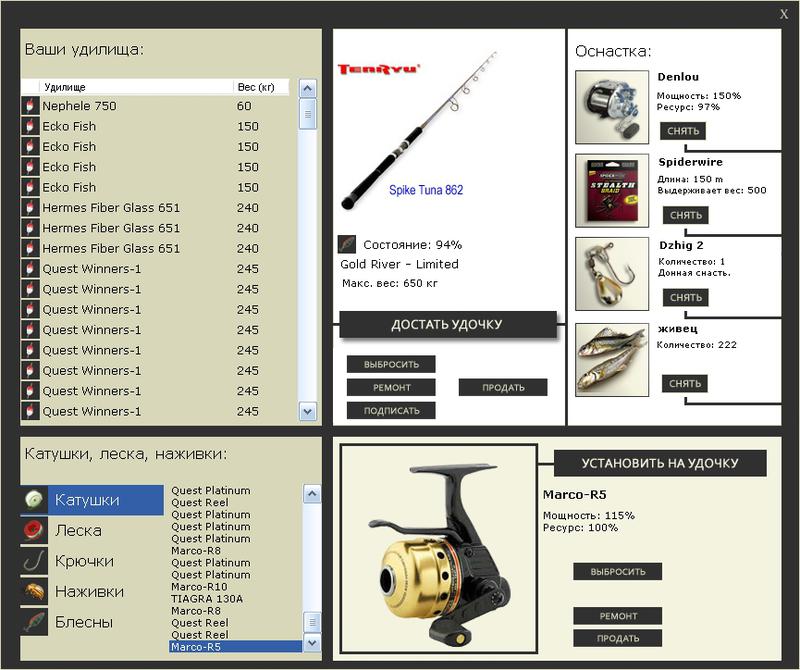This screenshot has width=800, height=670.
Task: Click the reel list scroll up arrow
Action: tap(312, 494)
